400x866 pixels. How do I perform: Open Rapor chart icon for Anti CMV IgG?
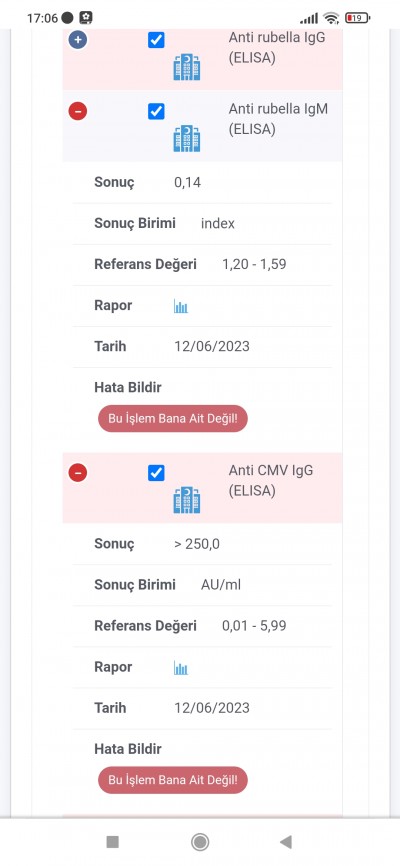(x=181, y=668)
